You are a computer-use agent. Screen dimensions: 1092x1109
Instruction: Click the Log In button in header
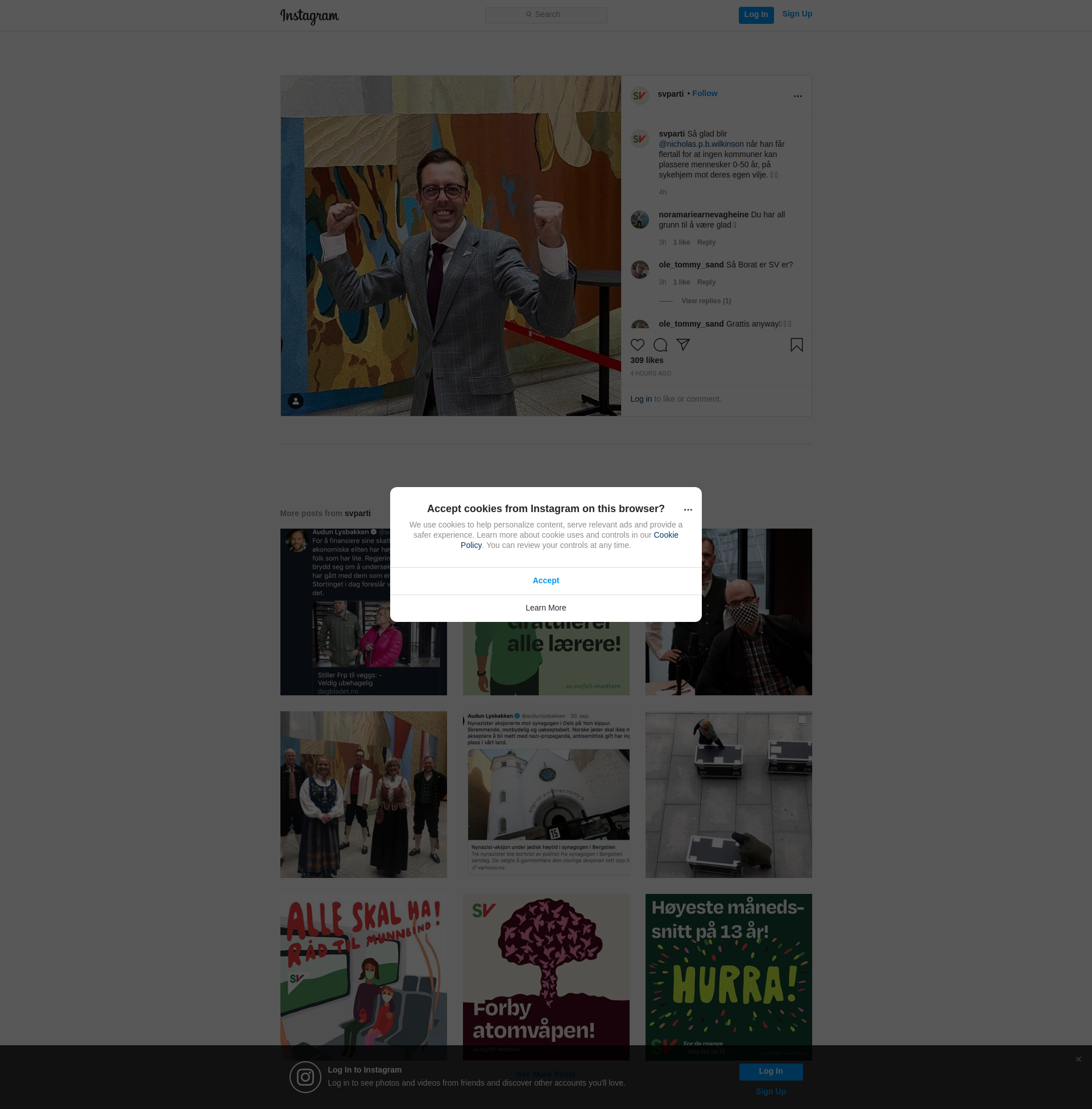[756, 15]
